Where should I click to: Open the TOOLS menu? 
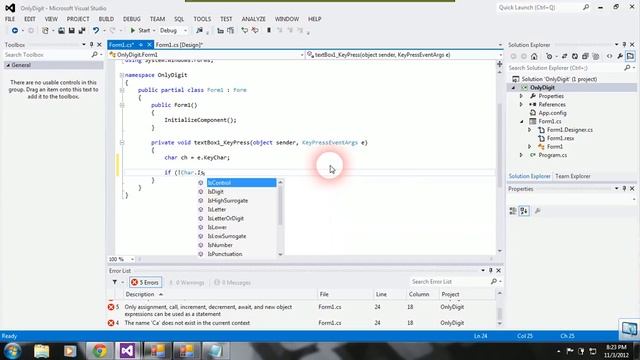(202, 19)
